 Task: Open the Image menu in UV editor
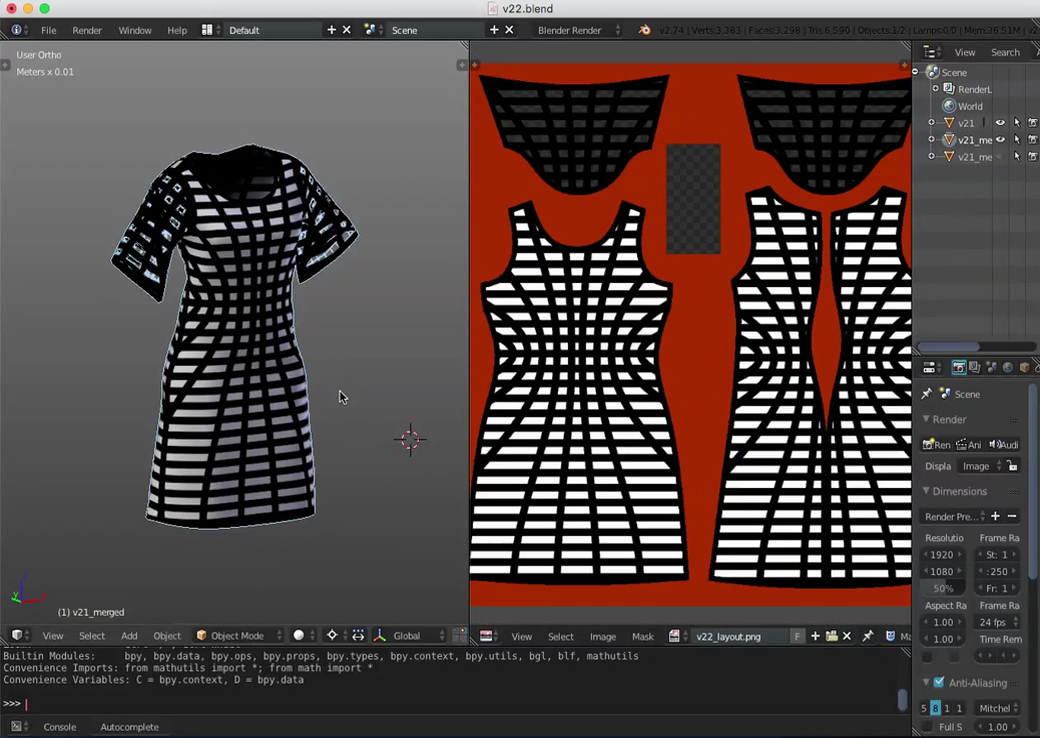[602, 636]
